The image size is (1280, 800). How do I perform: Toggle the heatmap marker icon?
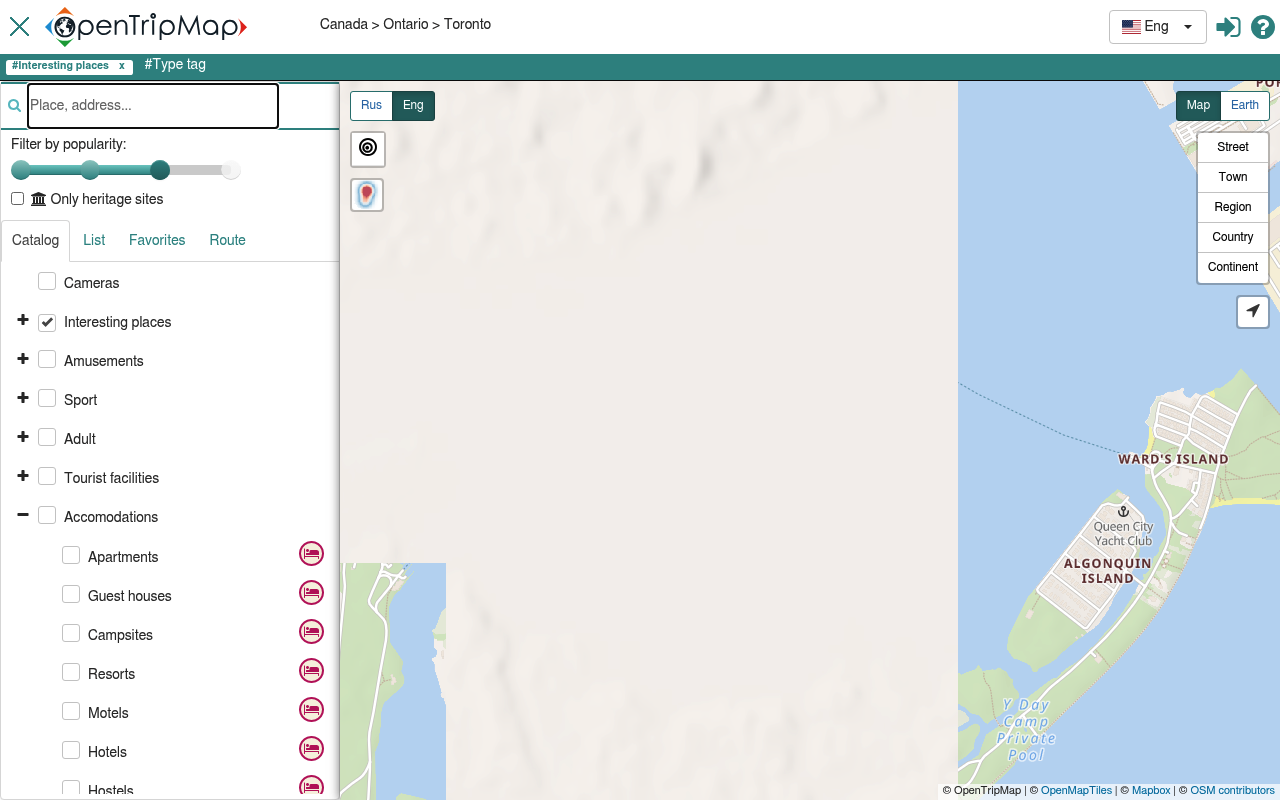point(367,194)
